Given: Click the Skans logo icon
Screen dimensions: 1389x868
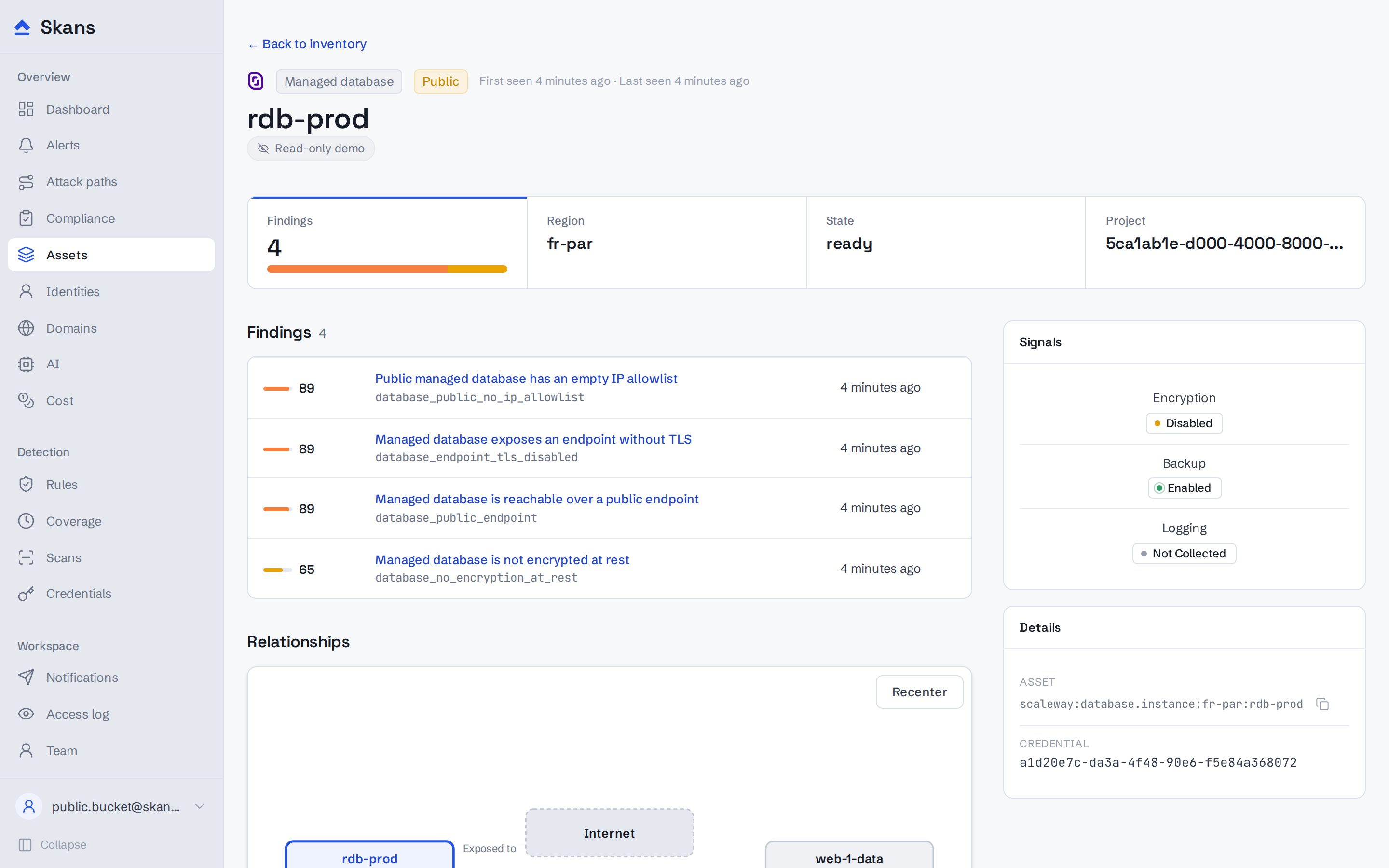Looking at the screenshot, I should pos(22,27).
